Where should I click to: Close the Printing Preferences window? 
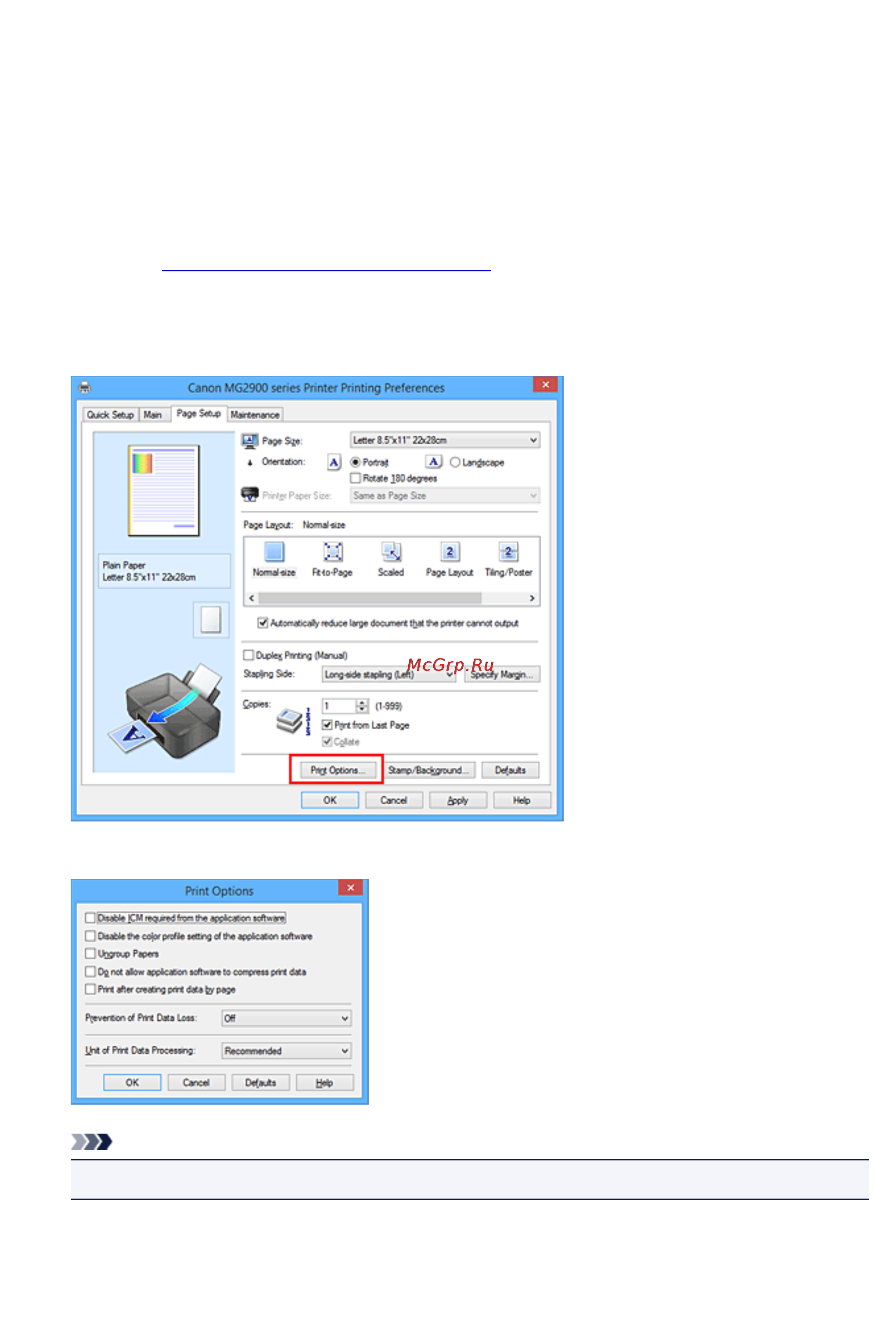(x=545, y=384)
